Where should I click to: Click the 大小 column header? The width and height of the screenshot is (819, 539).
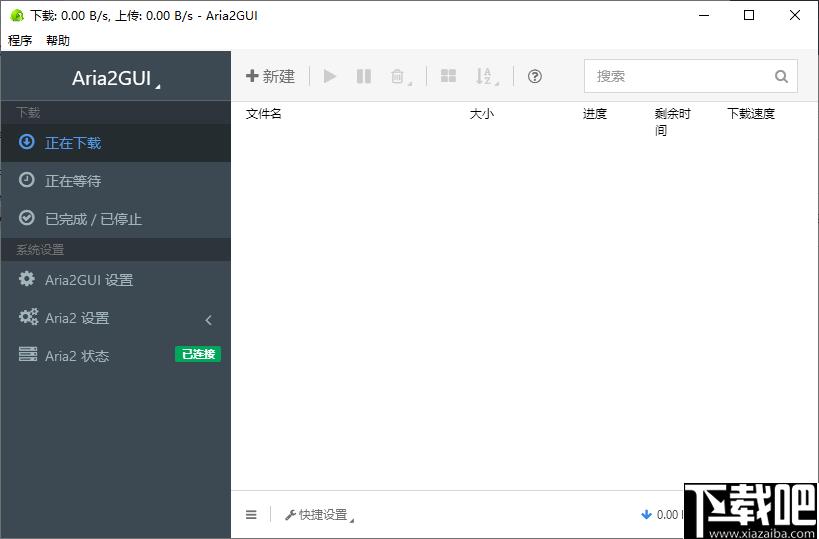[482, 113]
